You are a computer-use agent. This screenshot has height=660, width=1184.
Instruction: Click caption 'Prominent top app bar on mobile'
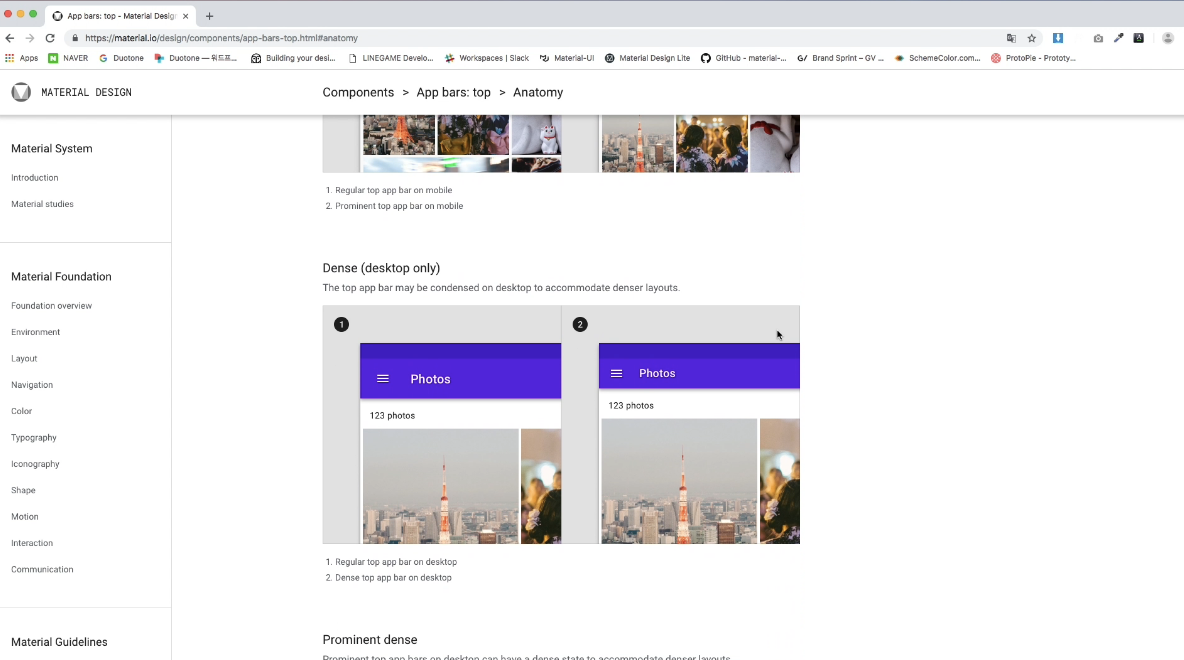(399, 206)
